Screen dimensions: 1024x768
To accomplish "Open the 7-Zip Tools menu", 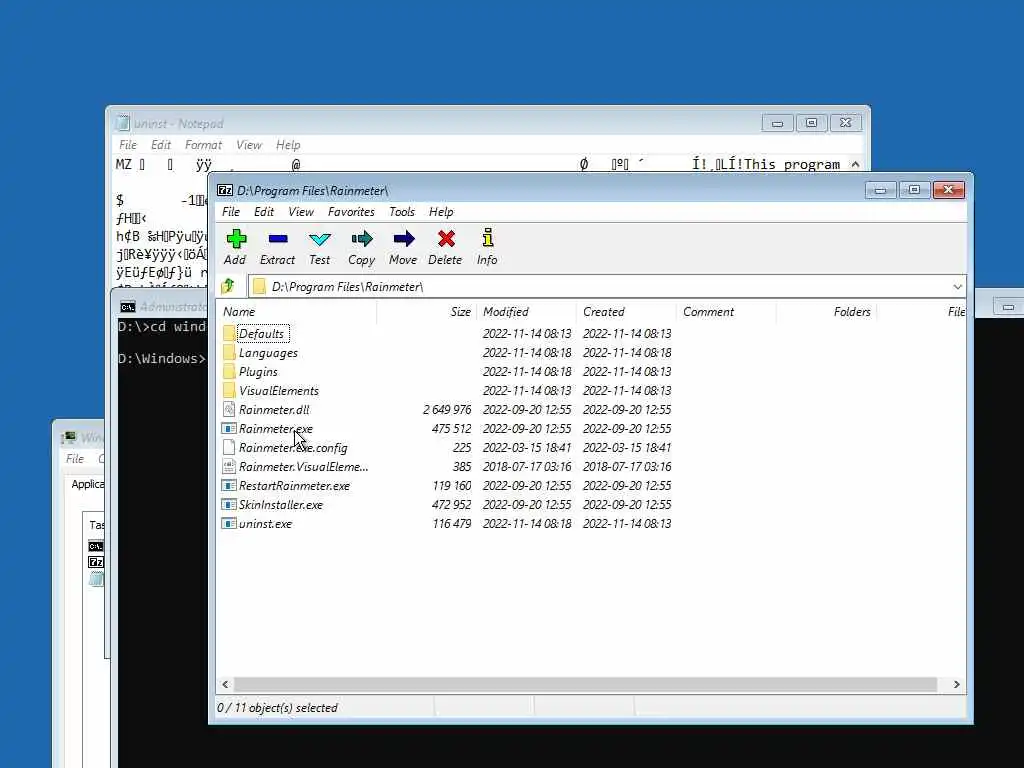I will click(402, 212).
